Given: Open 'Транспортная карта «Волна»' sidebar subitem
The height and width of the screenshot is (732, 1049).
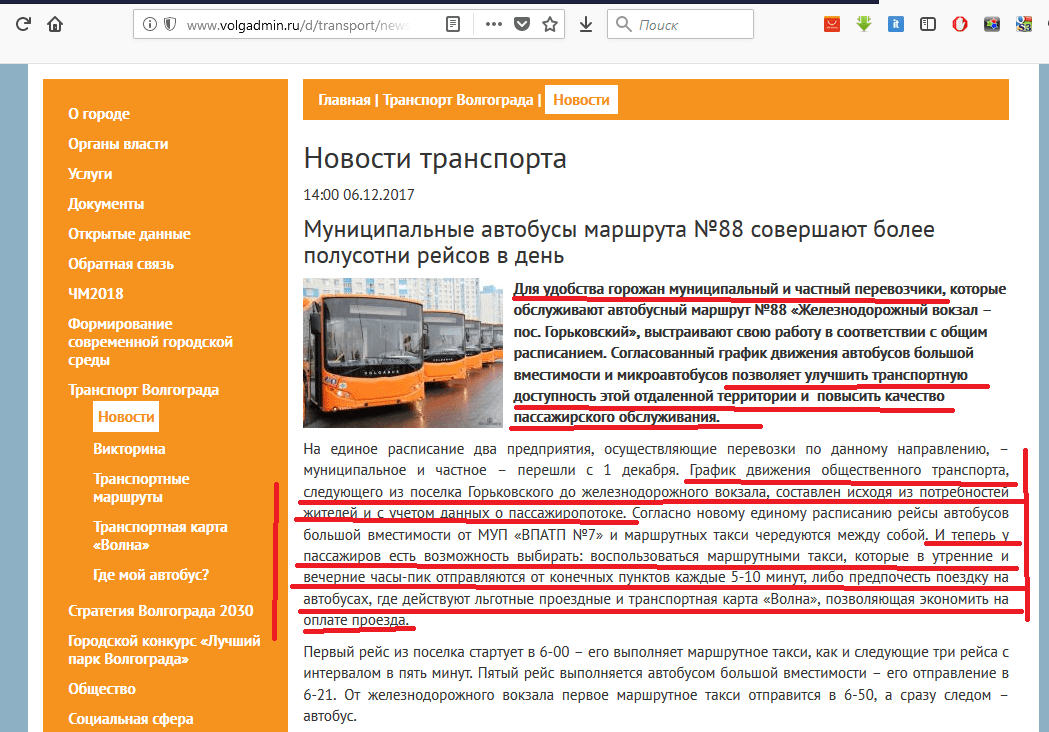Looking at the screenshot, I should tap(161, 536).
